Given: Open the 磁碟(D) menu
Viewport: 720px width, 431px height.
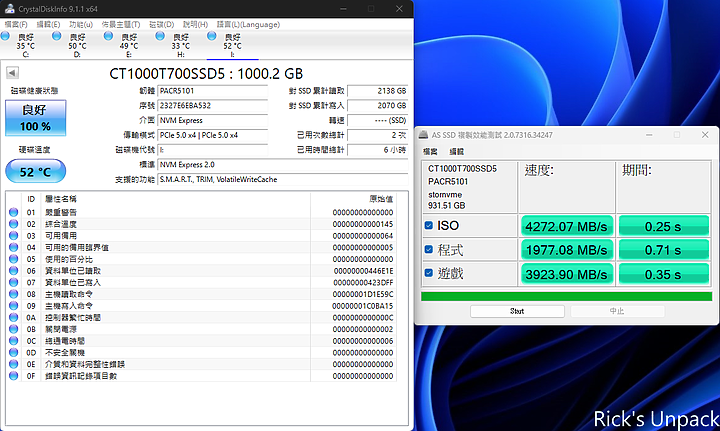Looking at the screenshot, I should (x=162, y=24).
